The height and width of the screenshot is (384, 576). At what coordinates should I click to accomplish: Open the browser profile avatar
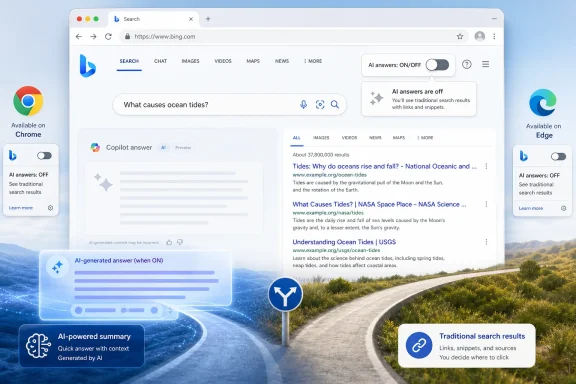point(480,36)
